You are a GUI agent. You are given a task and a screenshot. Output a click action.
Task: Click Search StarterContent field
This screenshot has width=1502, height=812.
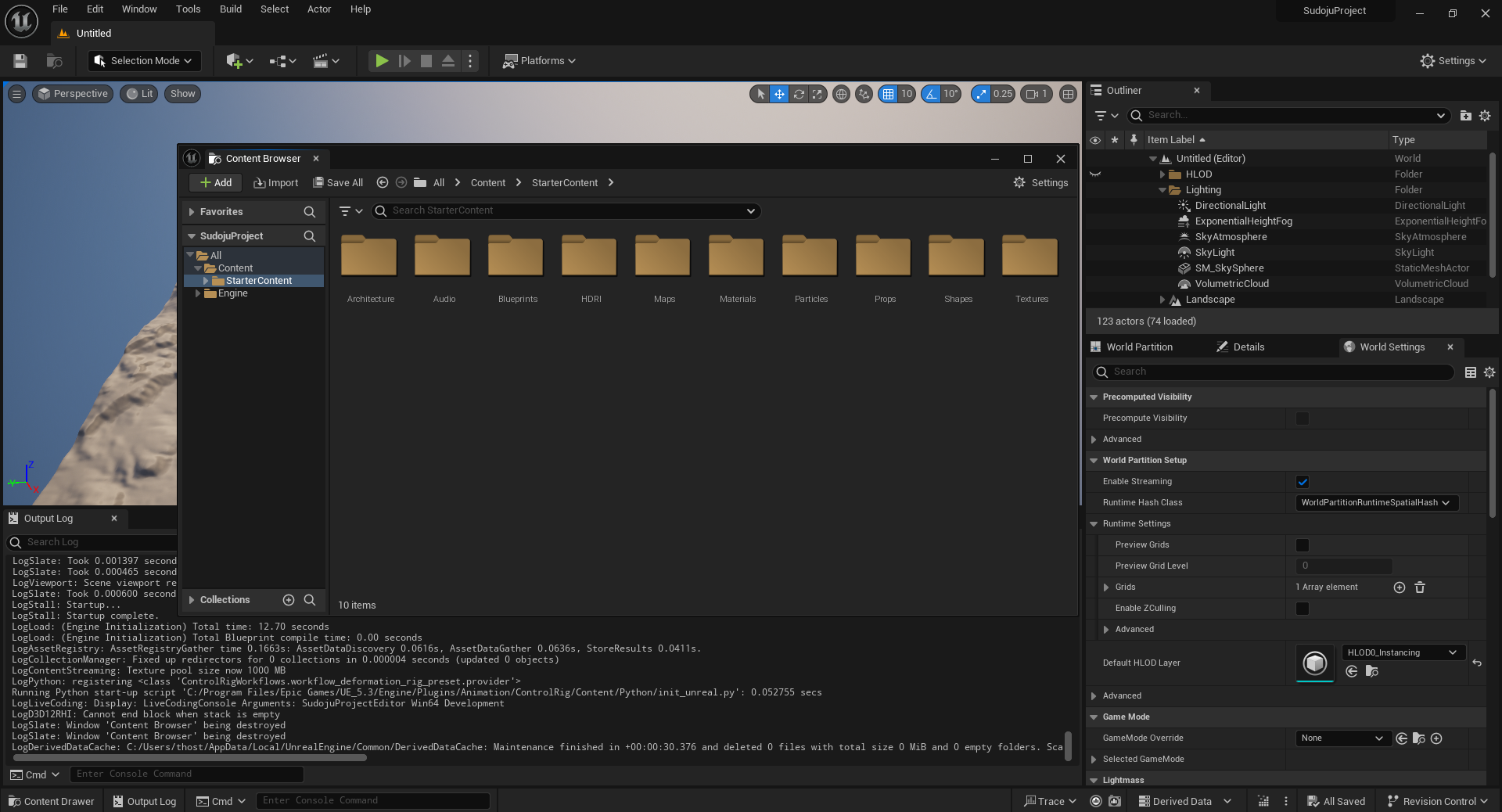565,211
